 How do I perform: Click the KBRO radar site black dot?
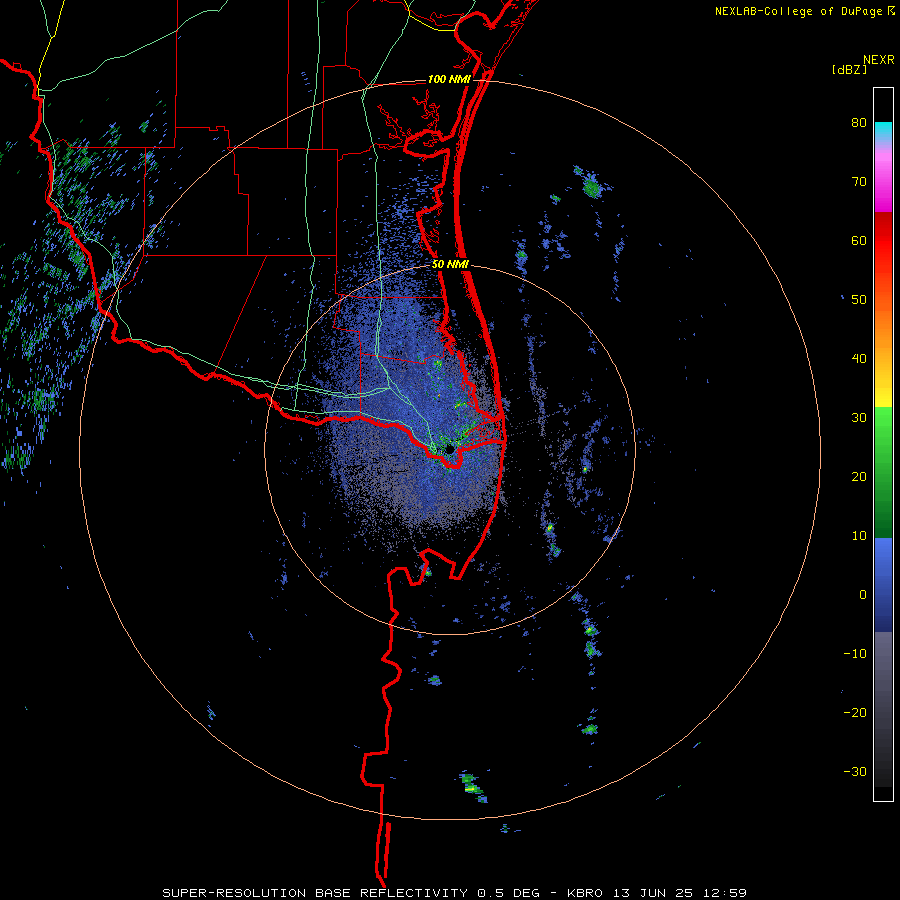[449, 448]
